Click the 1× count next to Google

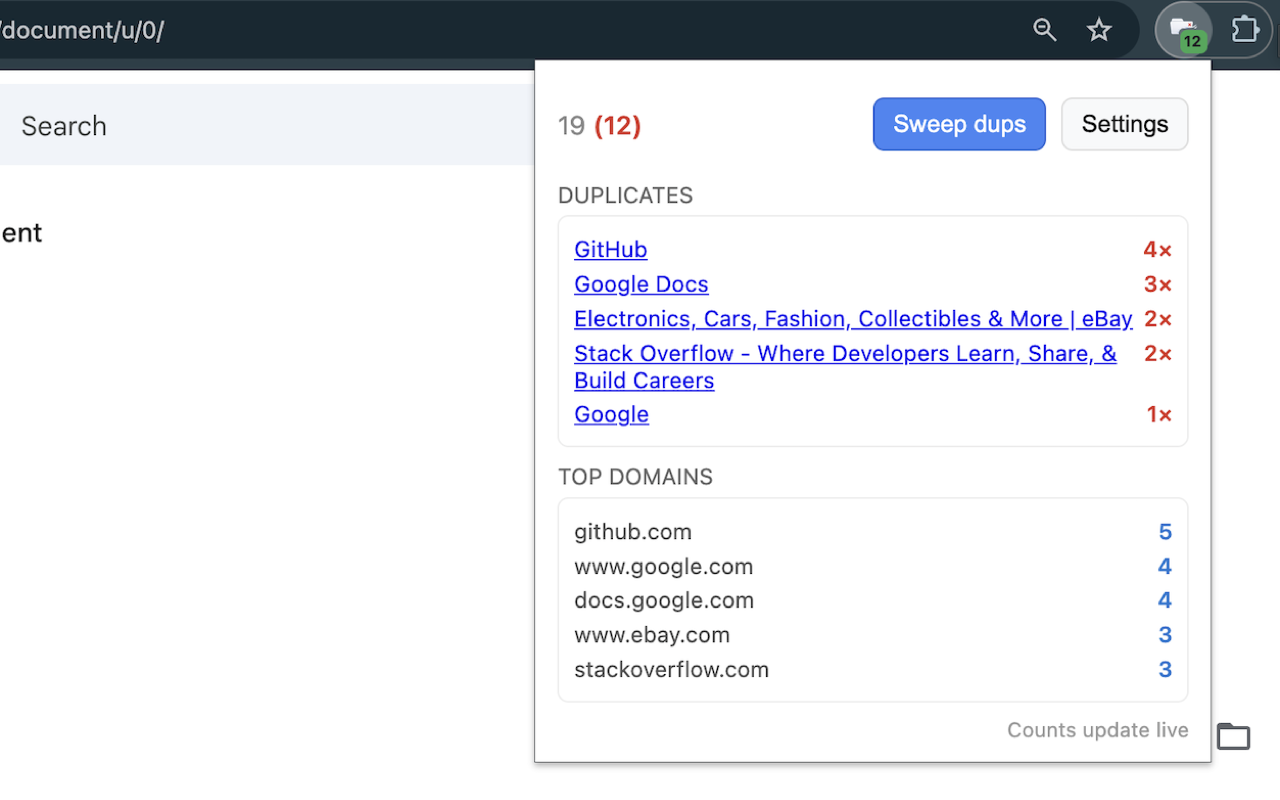pyautogui.click(x=1159, y=414)
